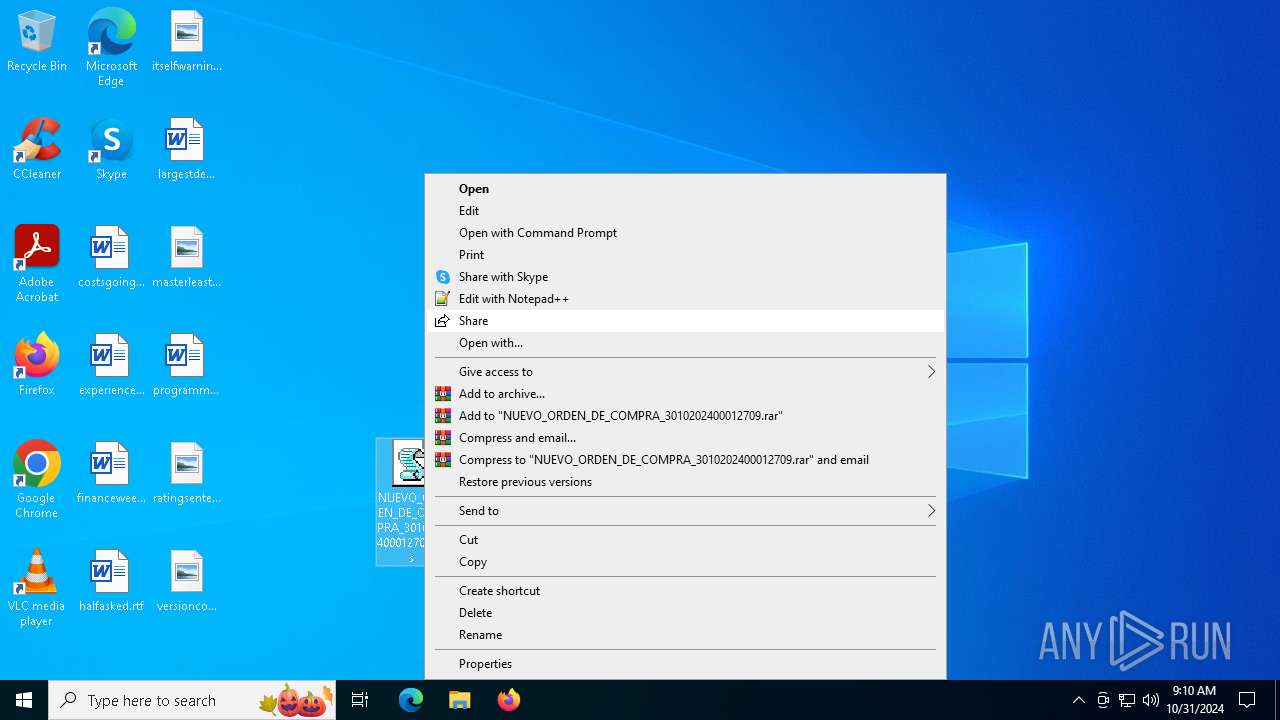Select Share with Skype menu entry
Screen dimensions: 1280x720
685,277
